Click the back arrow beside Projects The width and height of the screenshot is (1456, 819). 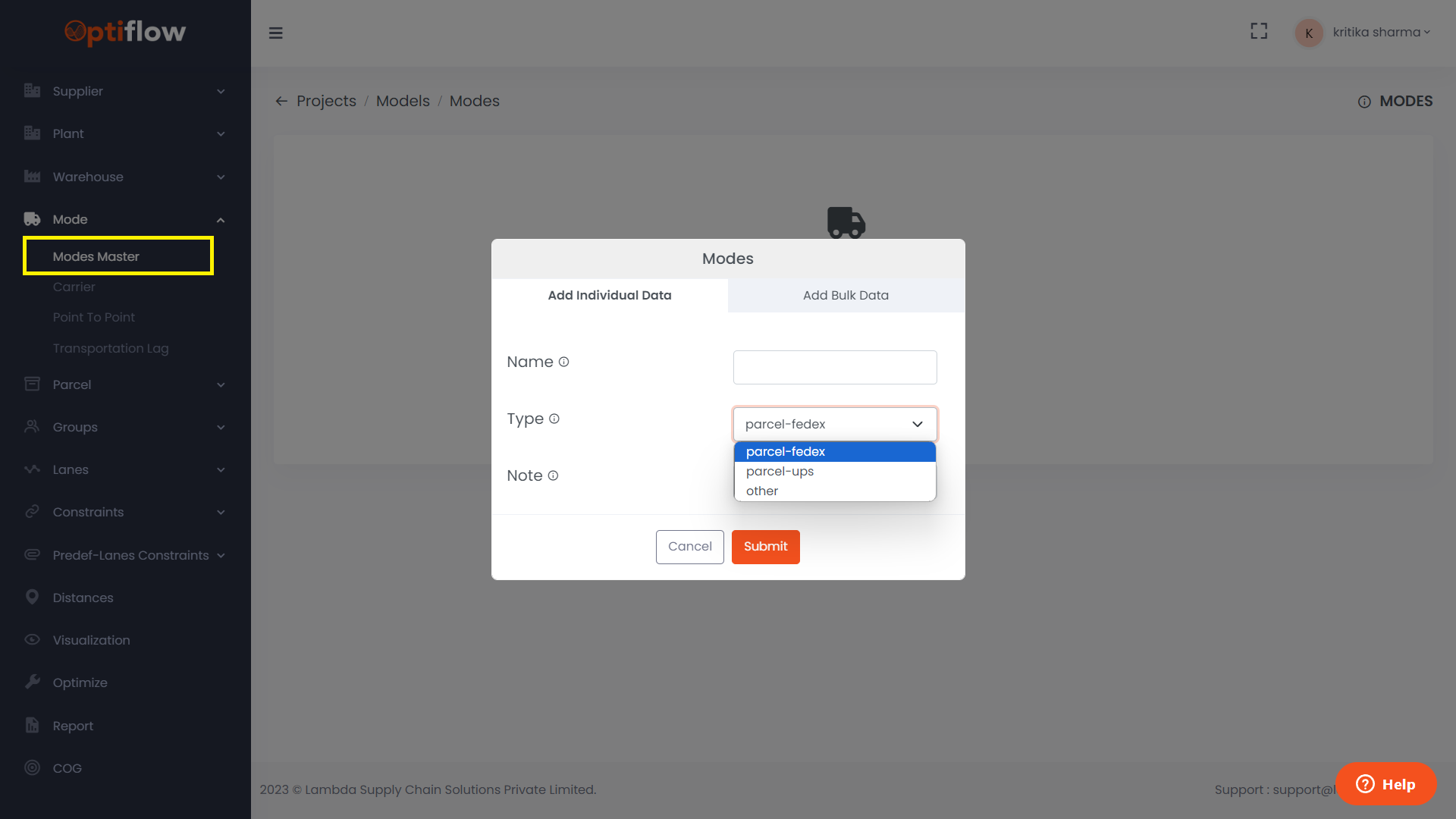click(281, 101)
